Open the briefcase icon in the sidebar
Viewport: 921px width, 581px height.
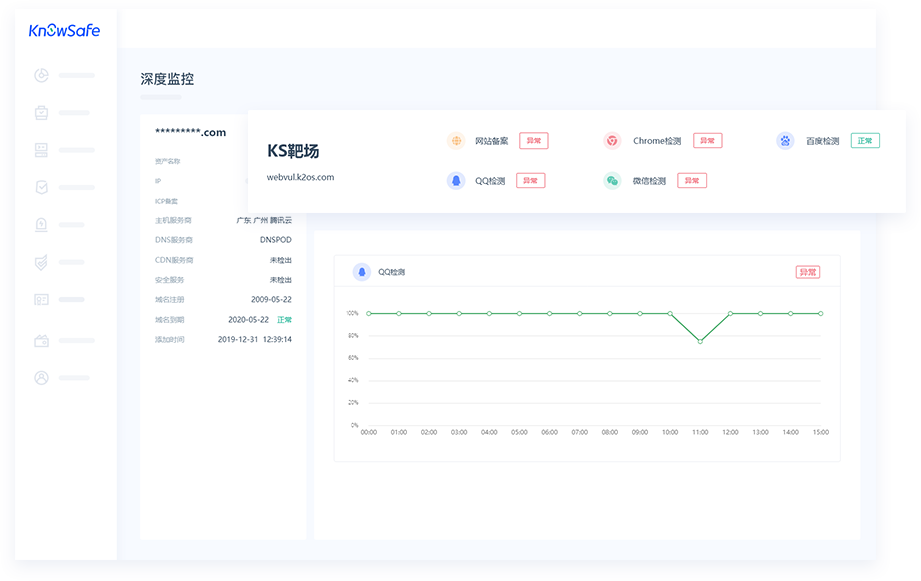41,112
